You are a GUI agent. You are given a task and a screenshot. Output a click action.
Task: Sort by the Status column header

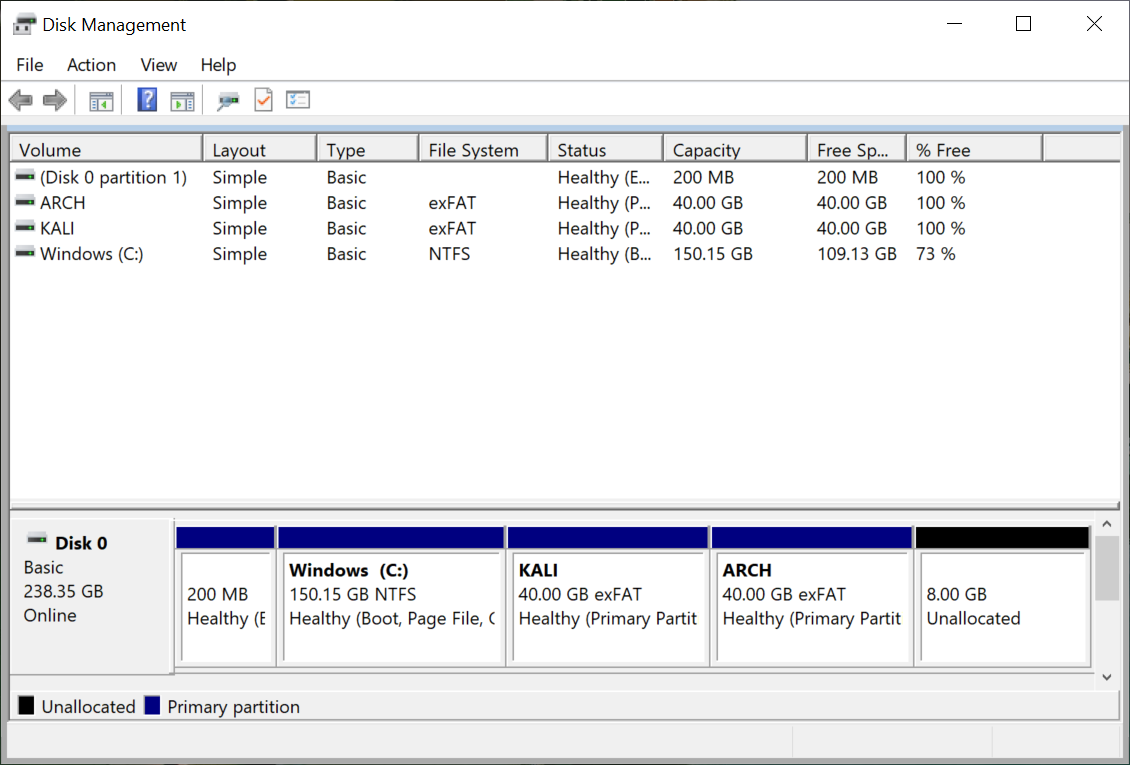[606, 150]
